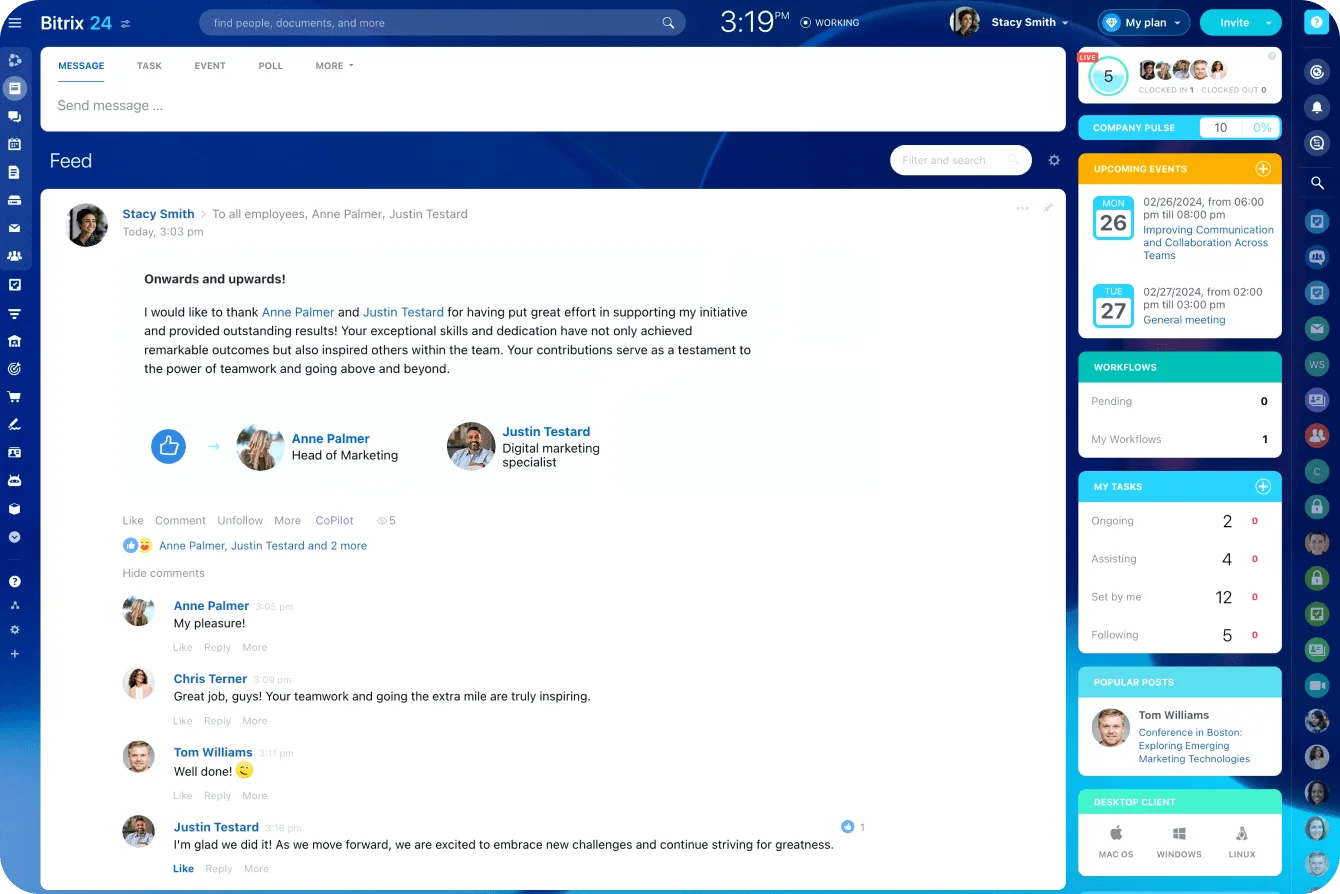Viewport: 1340px width, 894px height.
Task: Open the General meeting event link
Action: coord(1184,320)
